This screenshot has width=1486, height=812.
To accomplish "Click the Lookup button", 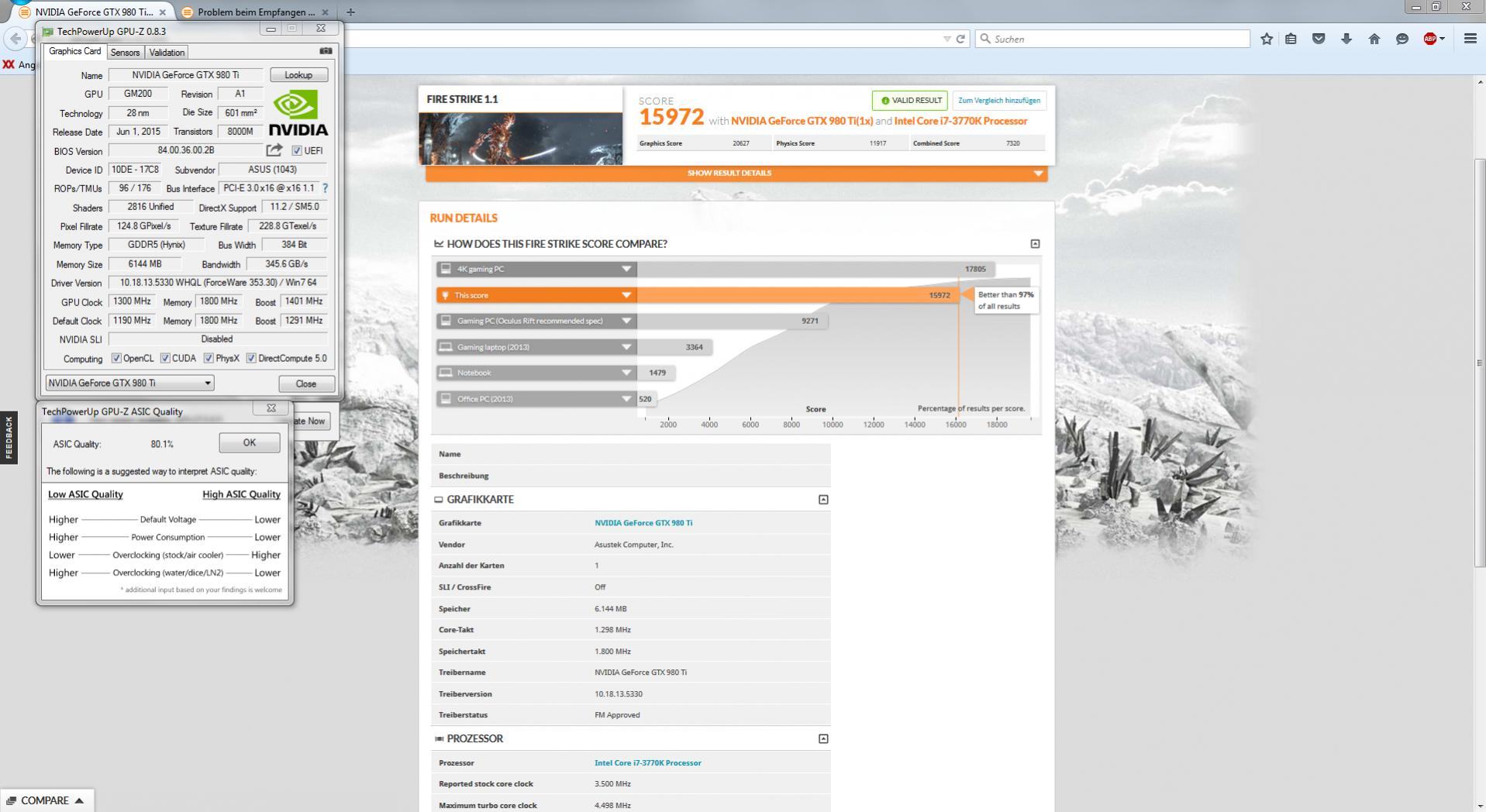I will 298,75.
